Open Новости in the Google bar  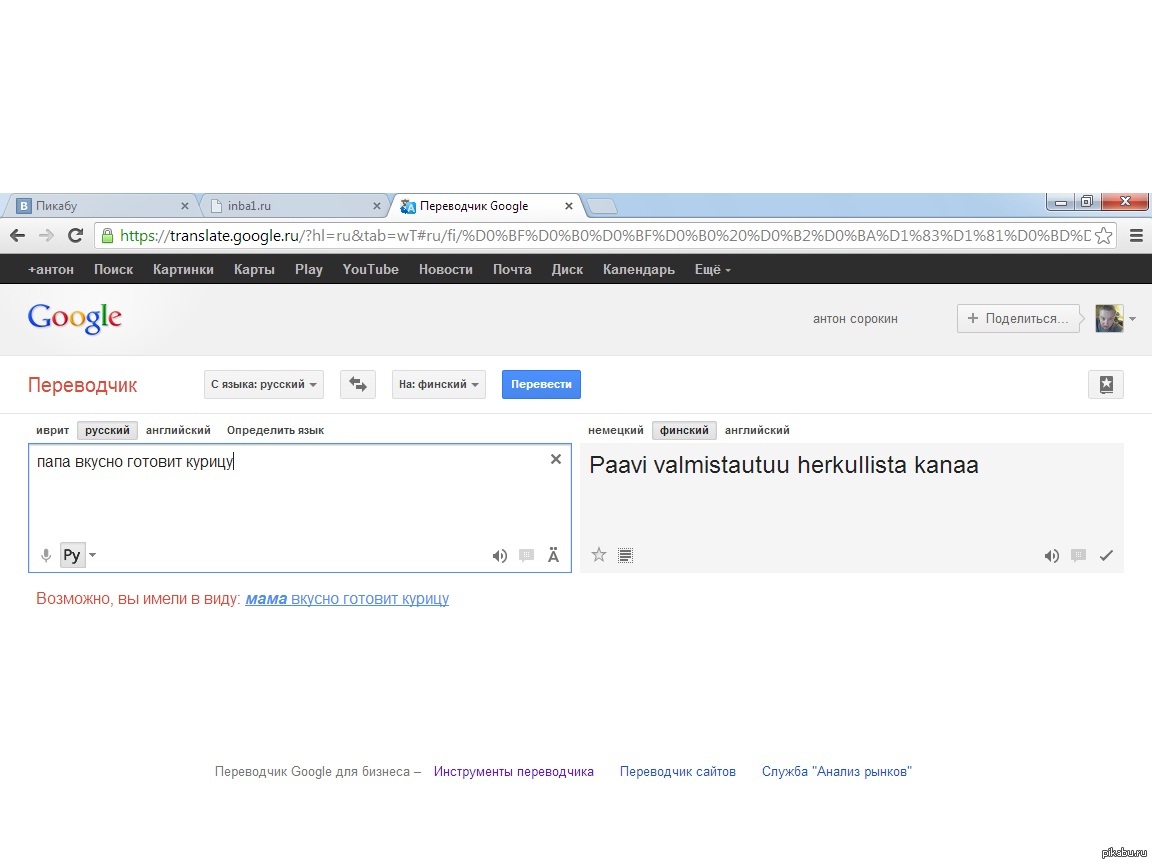point(445,270)
